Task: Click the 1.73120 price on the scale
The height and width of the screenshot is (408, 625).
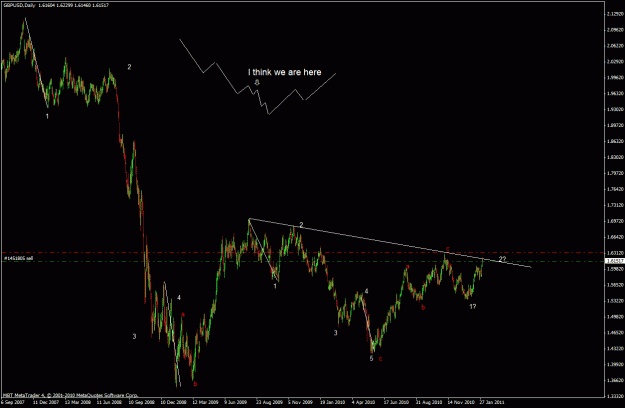Action: pos(616,205)
